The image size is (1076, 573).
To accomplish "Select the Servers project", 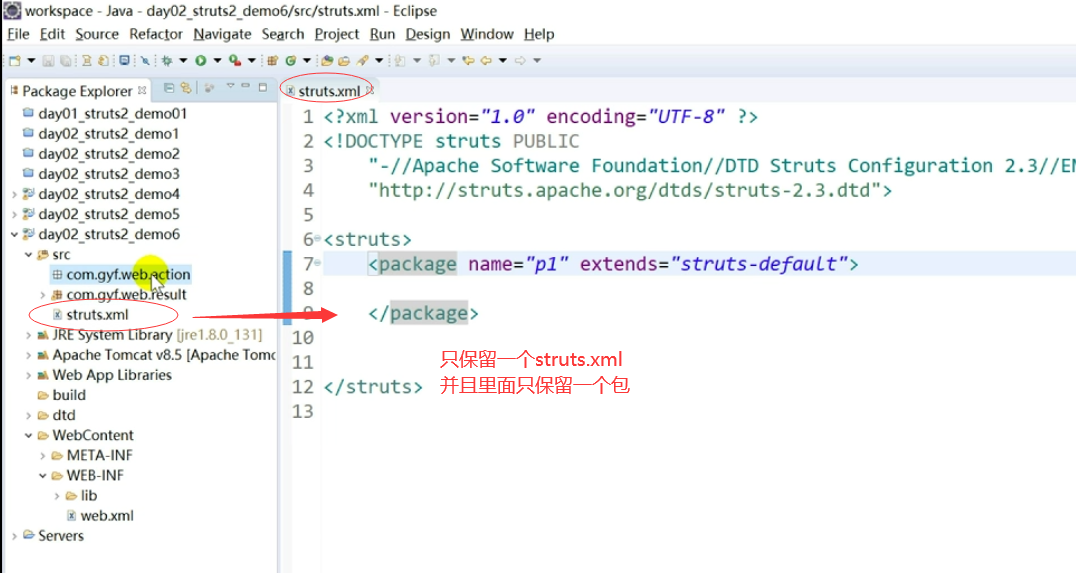I will 53,535.
